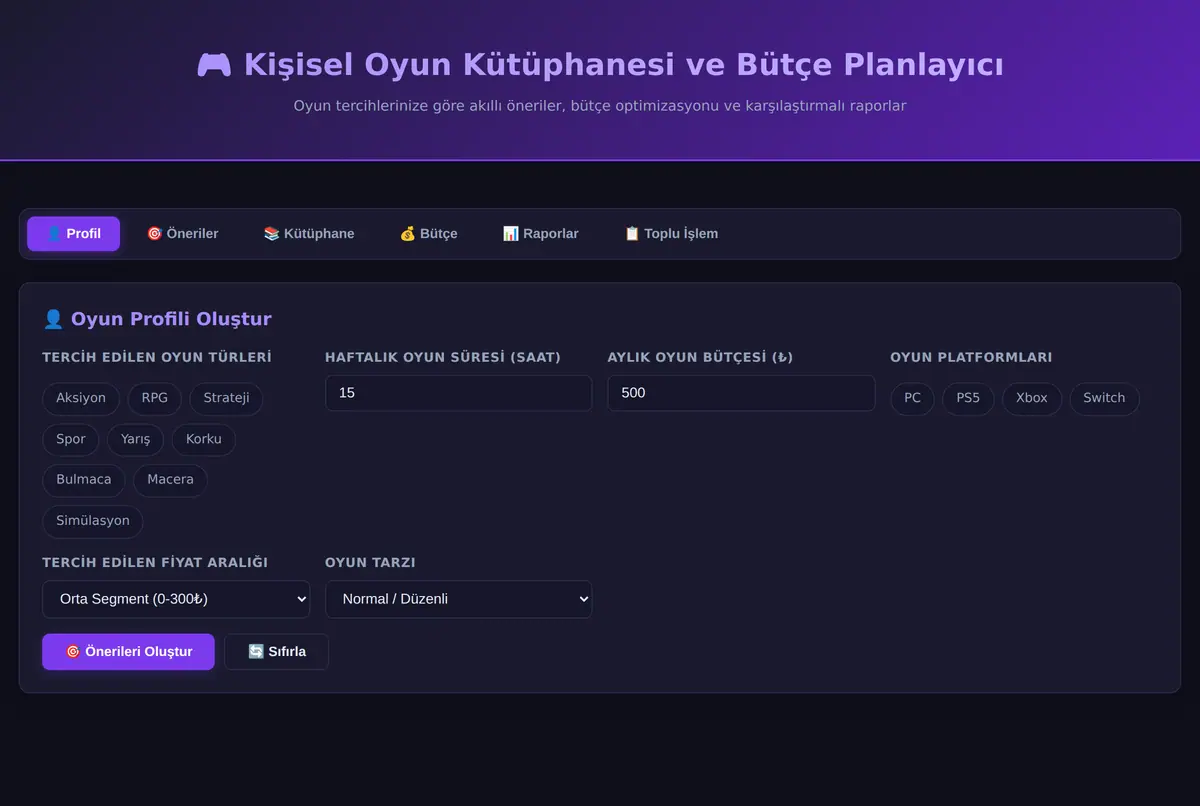1200x806 pixels.
Task: Select the Spor genre chip
Action: pos(71,439)
